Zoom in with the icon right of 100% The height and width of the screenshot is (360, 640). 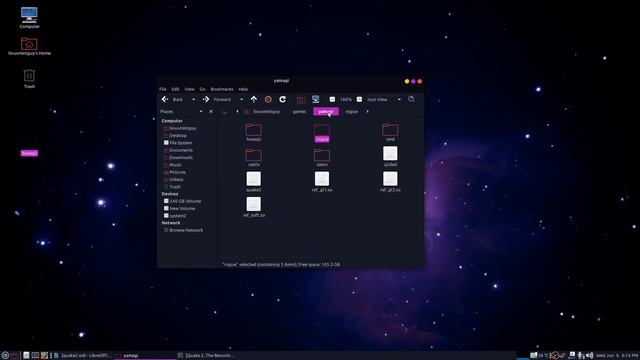(x=359, y=99)
